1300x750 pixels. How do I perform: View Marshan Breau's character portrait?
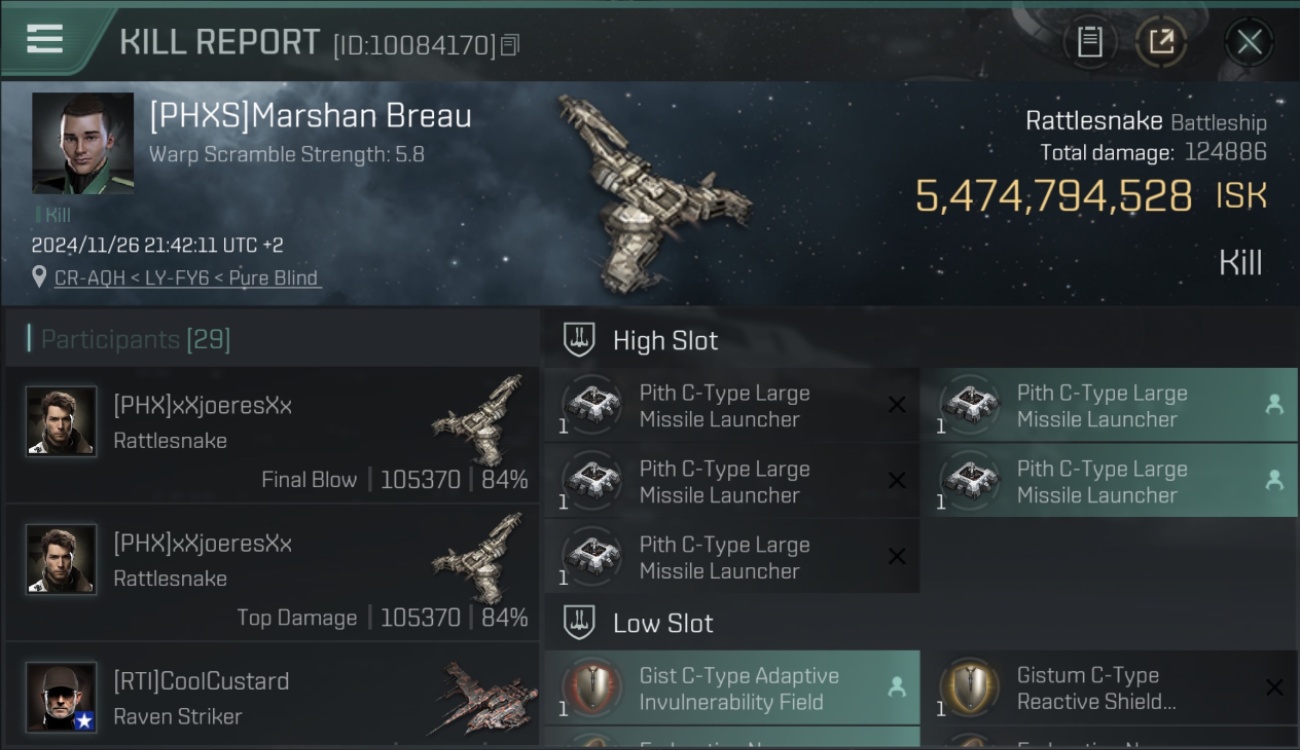point(83,143)
